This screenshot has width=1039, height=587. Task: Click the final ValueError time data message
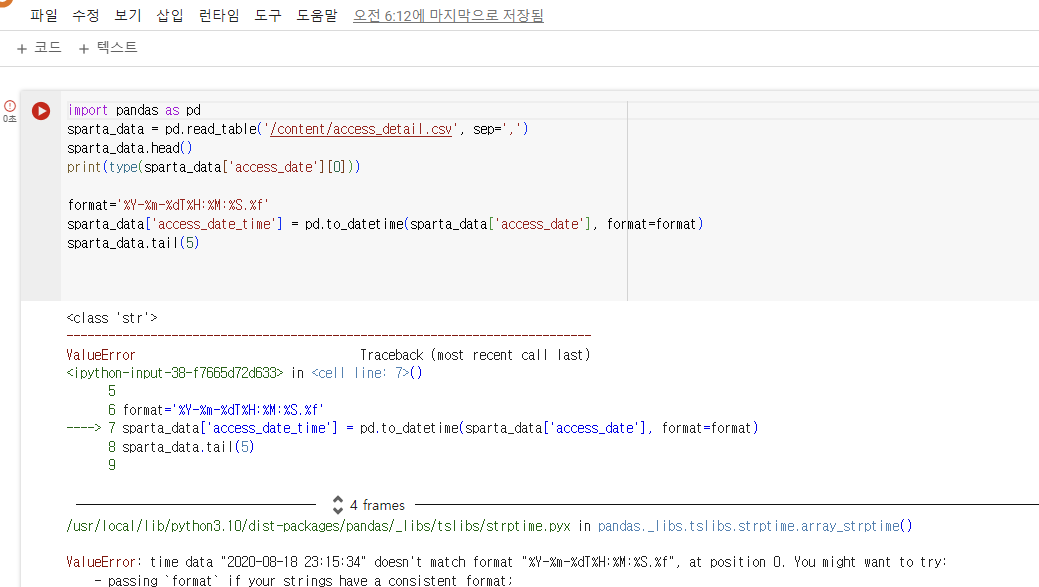tap(506, 562)
